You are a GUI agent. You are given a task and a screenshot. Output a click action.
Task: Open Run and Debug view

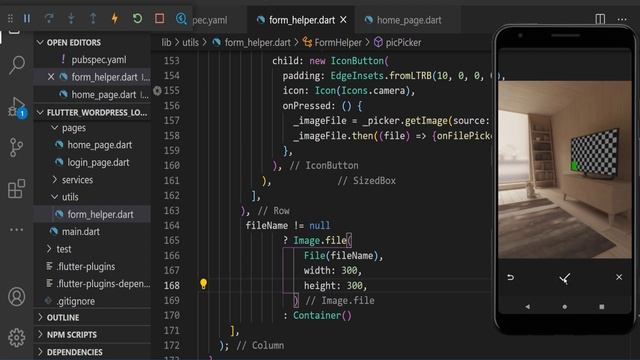point(17,107)
